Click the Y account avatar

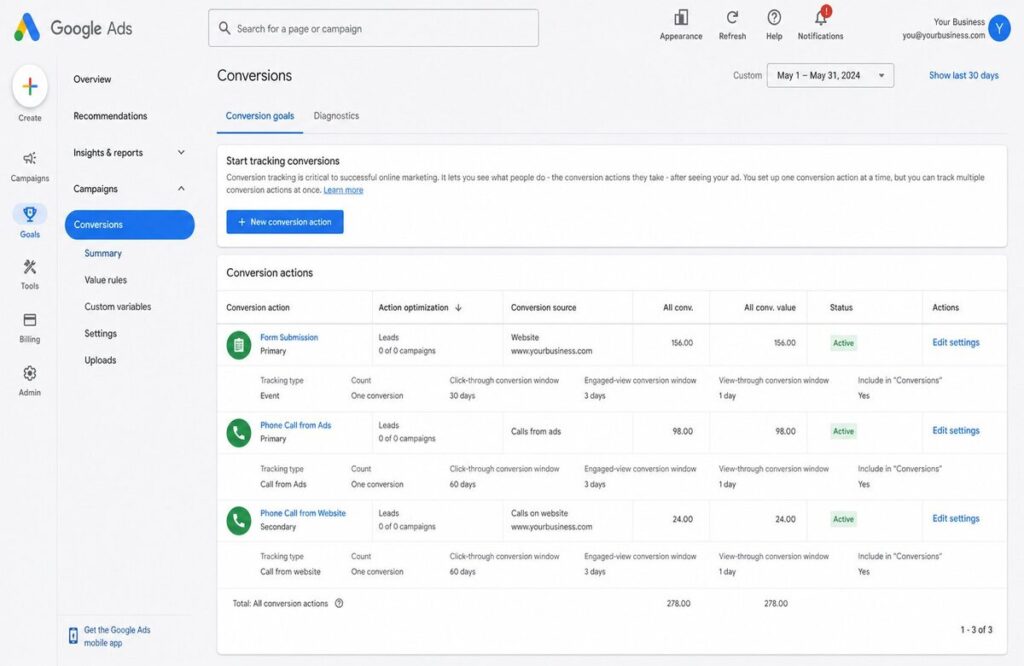point(999,28)
